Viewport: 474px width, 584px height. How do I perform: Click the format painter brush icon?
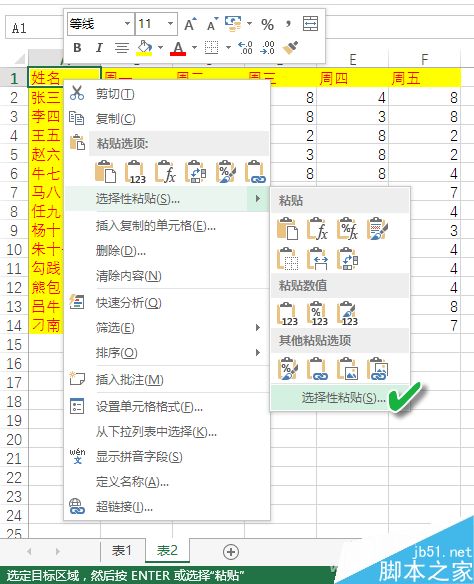tap(290, 48)
